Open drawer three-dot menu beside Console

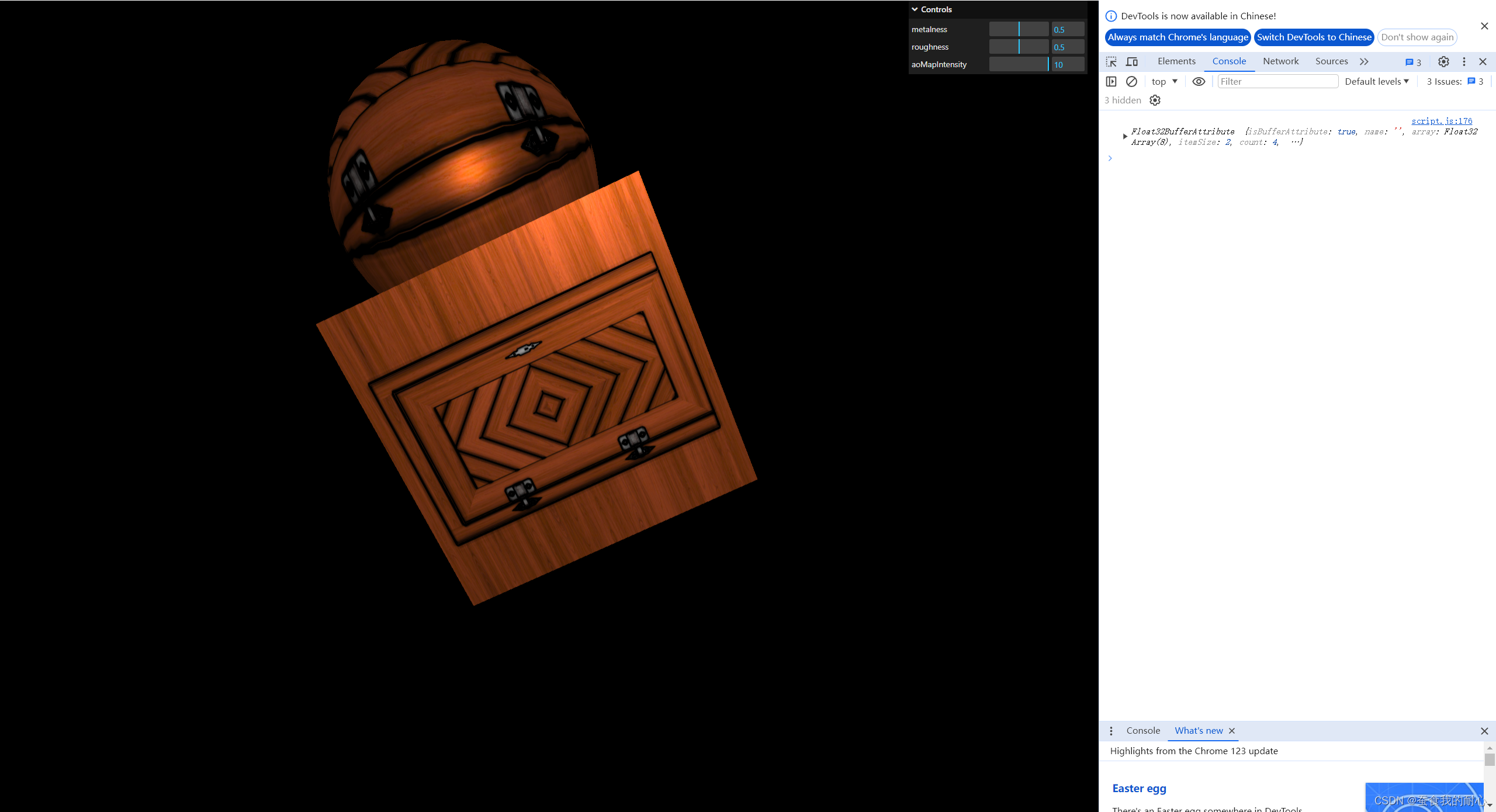(1111, 731)
